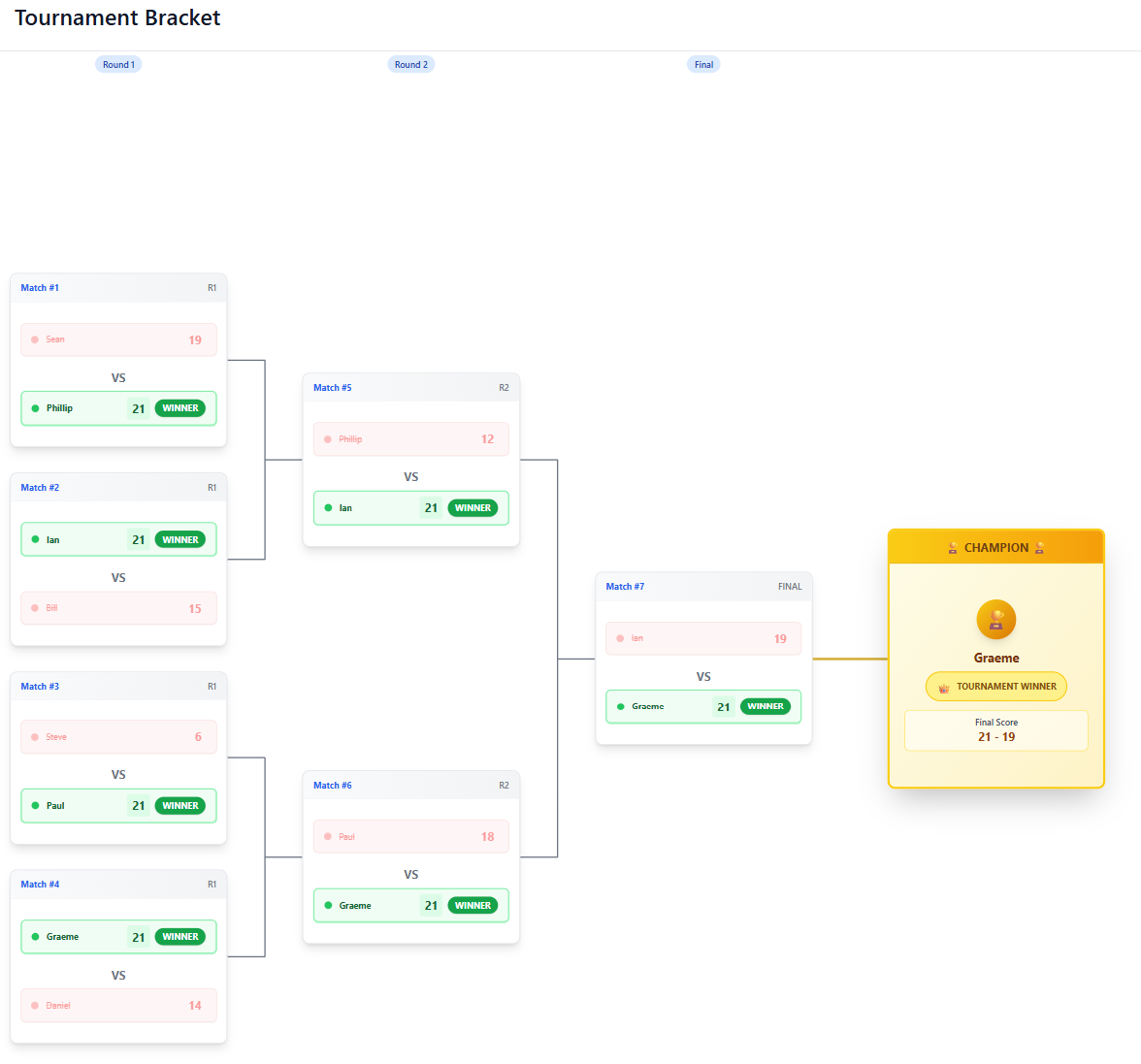This screenshot has width=1141, height=1064.
Task: Click the crown icon in Tournament Winner badge
Action: [943, 687]
